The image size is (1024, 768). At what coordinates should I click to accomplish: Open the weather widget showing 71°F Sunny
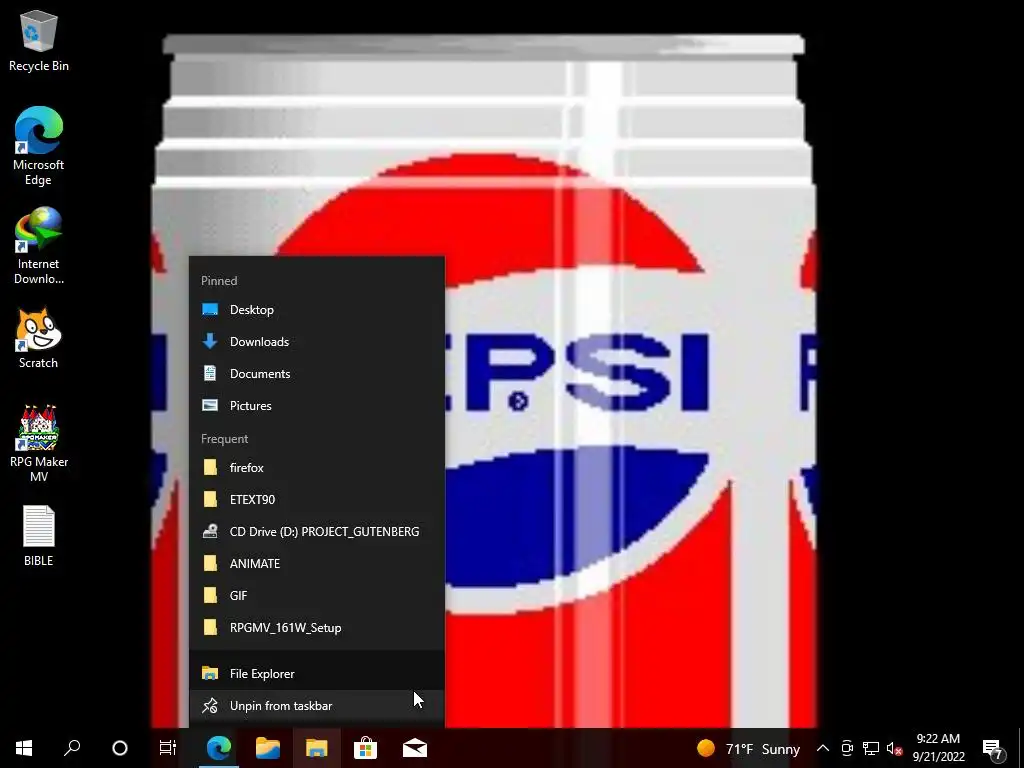748,748
